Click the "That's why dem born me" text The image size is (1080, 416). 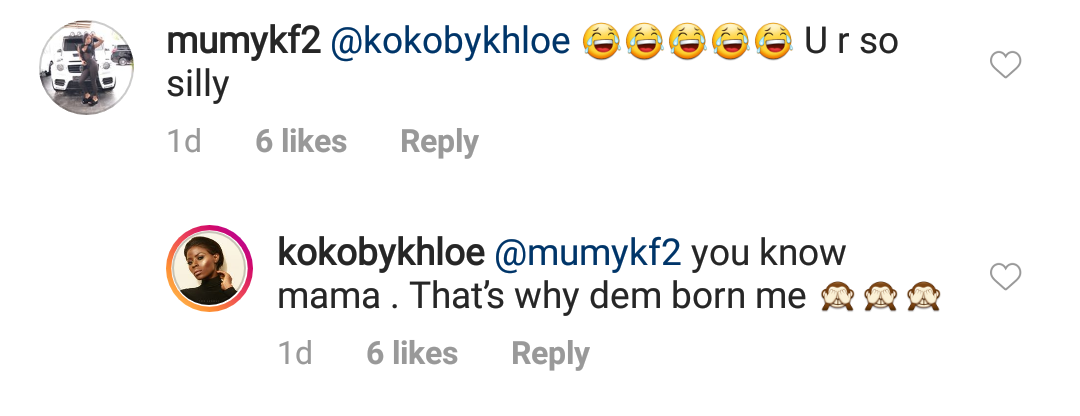(x=608, y=297)
